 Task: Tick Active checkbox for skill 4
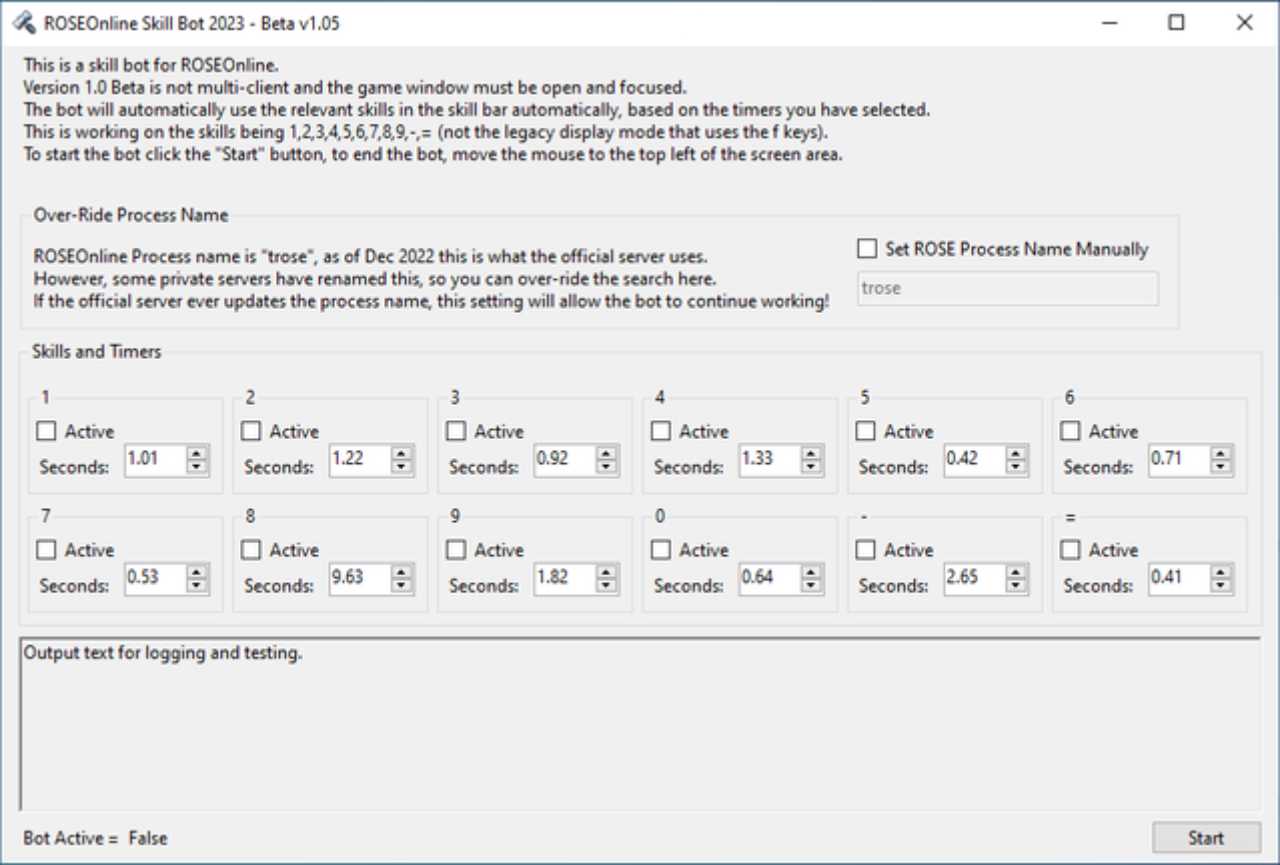coord(661,431)
